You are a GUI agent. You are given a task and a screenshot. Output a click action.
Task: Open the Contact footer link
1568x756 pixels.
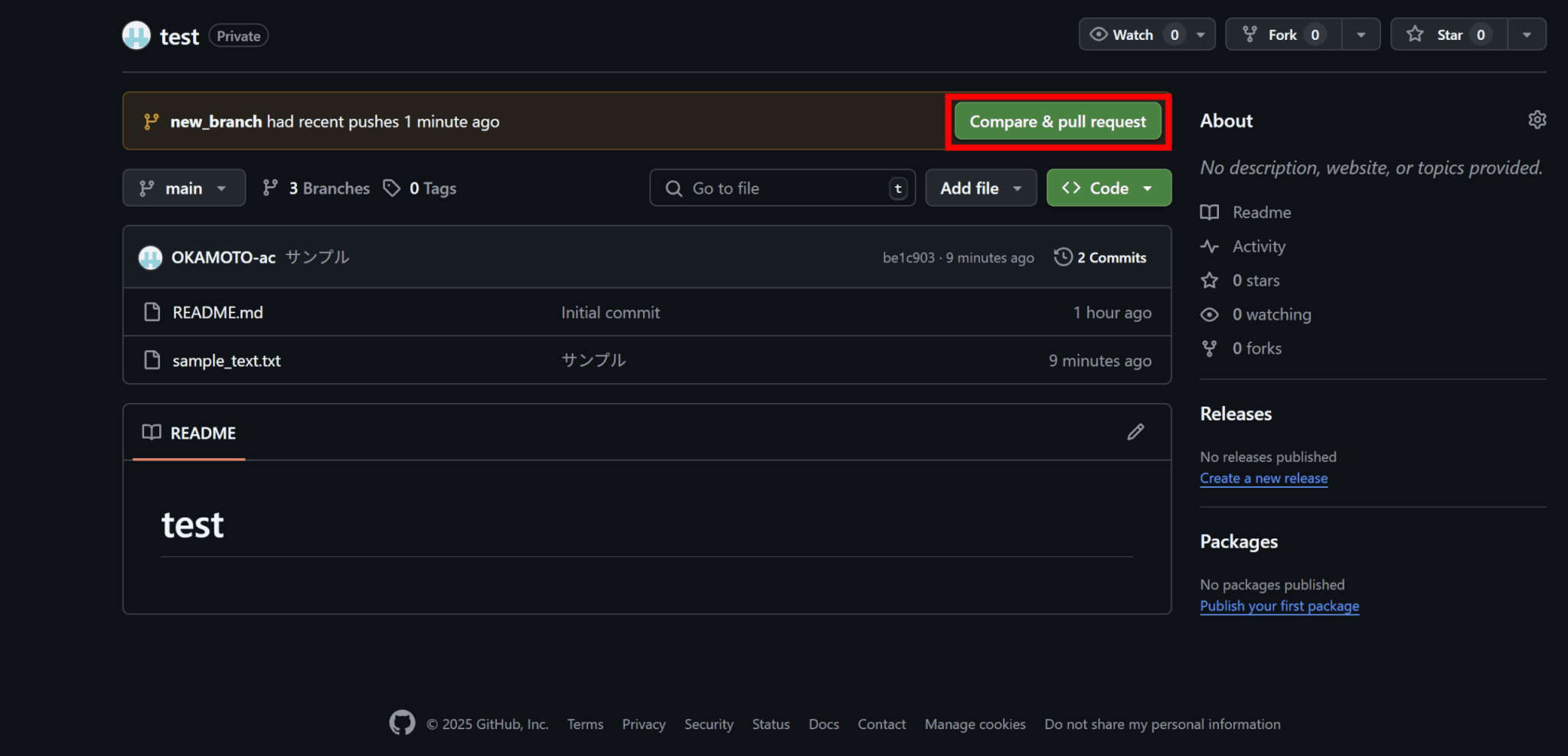tap(881, 724)
